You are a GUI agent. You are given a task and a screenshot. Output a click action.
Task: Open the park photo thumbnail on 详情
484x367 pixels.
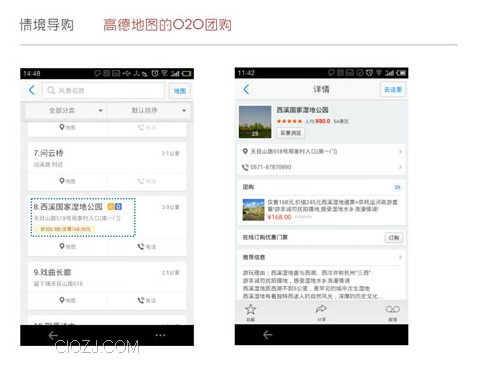[x=255, y=122]
